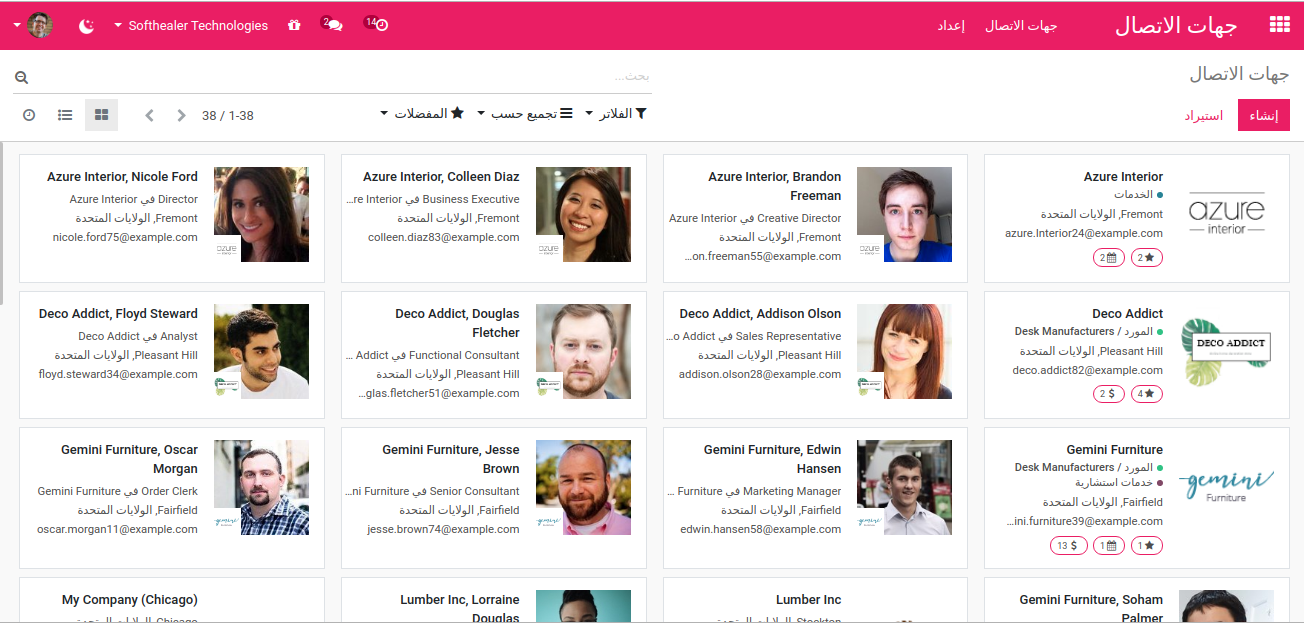Open activities clock icon with 14 badge
Viewport: 1304px width, 624px height.
[x=377, y=24]
